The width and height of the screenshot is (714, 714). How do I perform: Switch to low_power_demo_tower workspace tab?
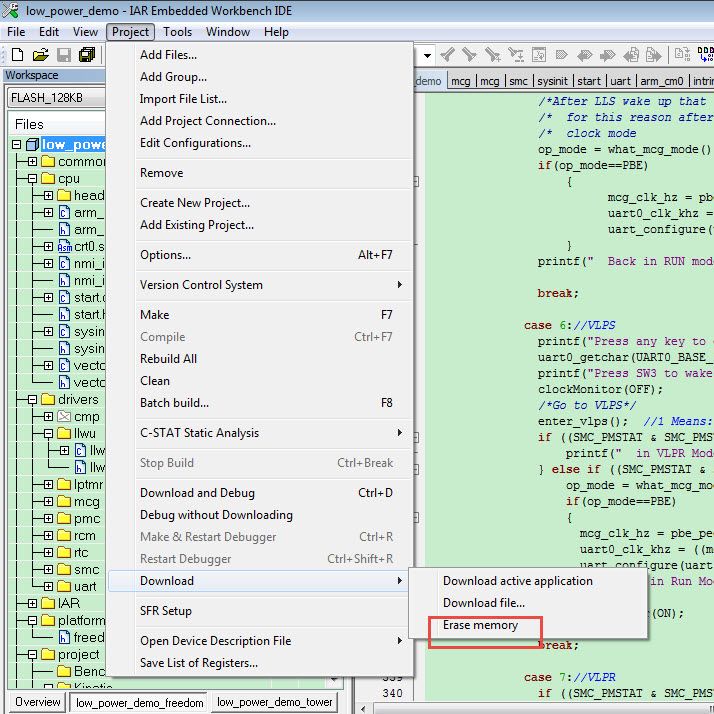pyautogui.click(x=275, y=703)
